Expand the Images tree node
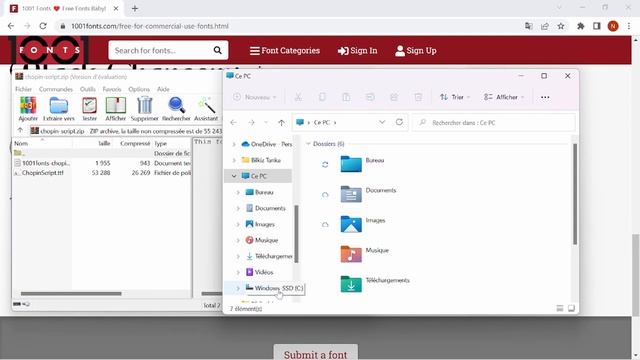 tap(238, 224)
